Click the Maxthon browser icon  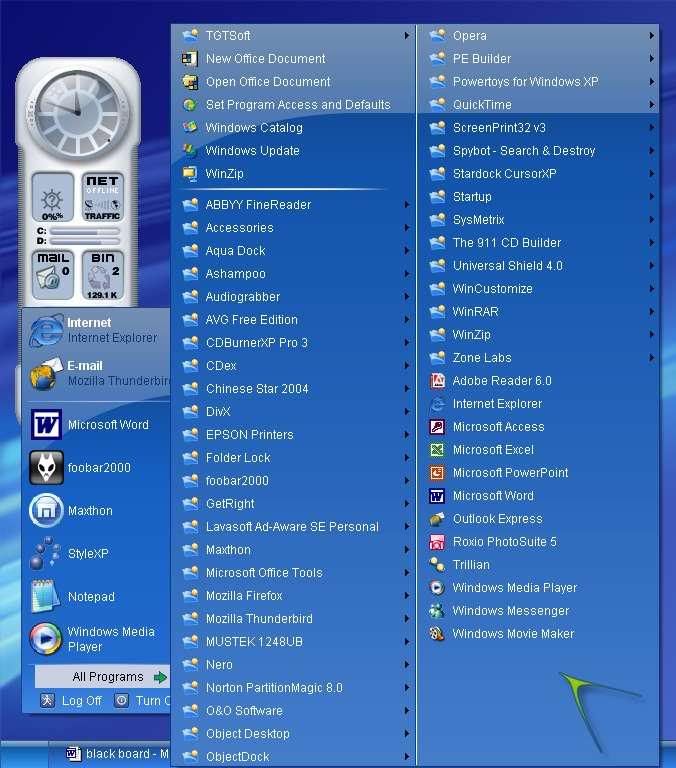(47, 510)
